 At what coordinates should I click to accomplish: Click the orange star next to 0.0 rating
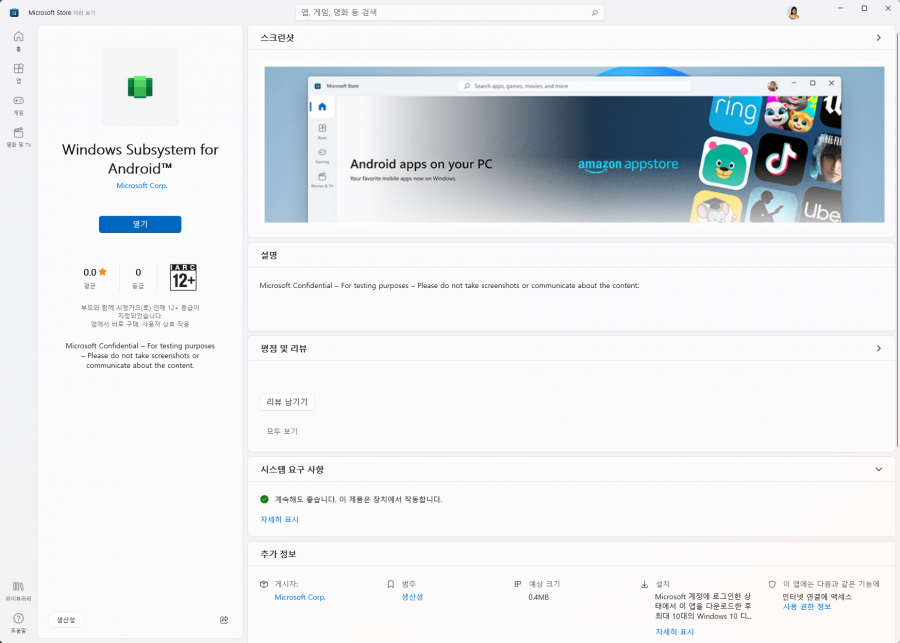click(x=103, y=272)
